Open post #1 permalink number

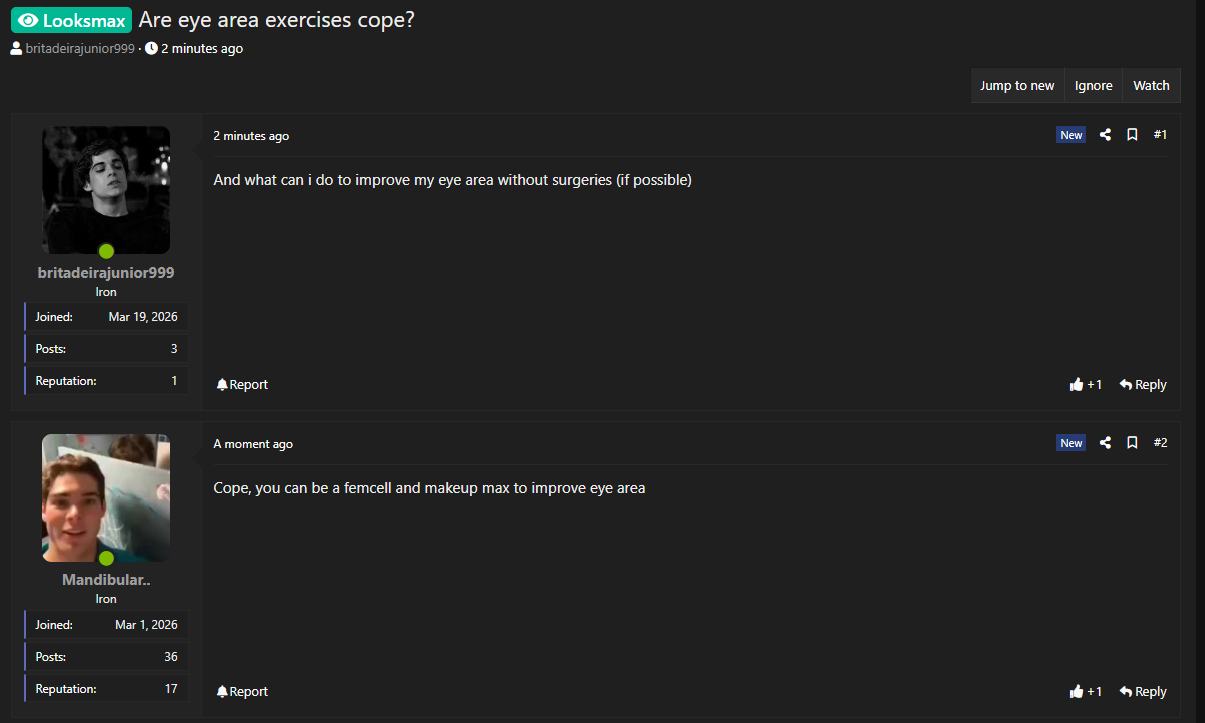(x=1160, y=135)
